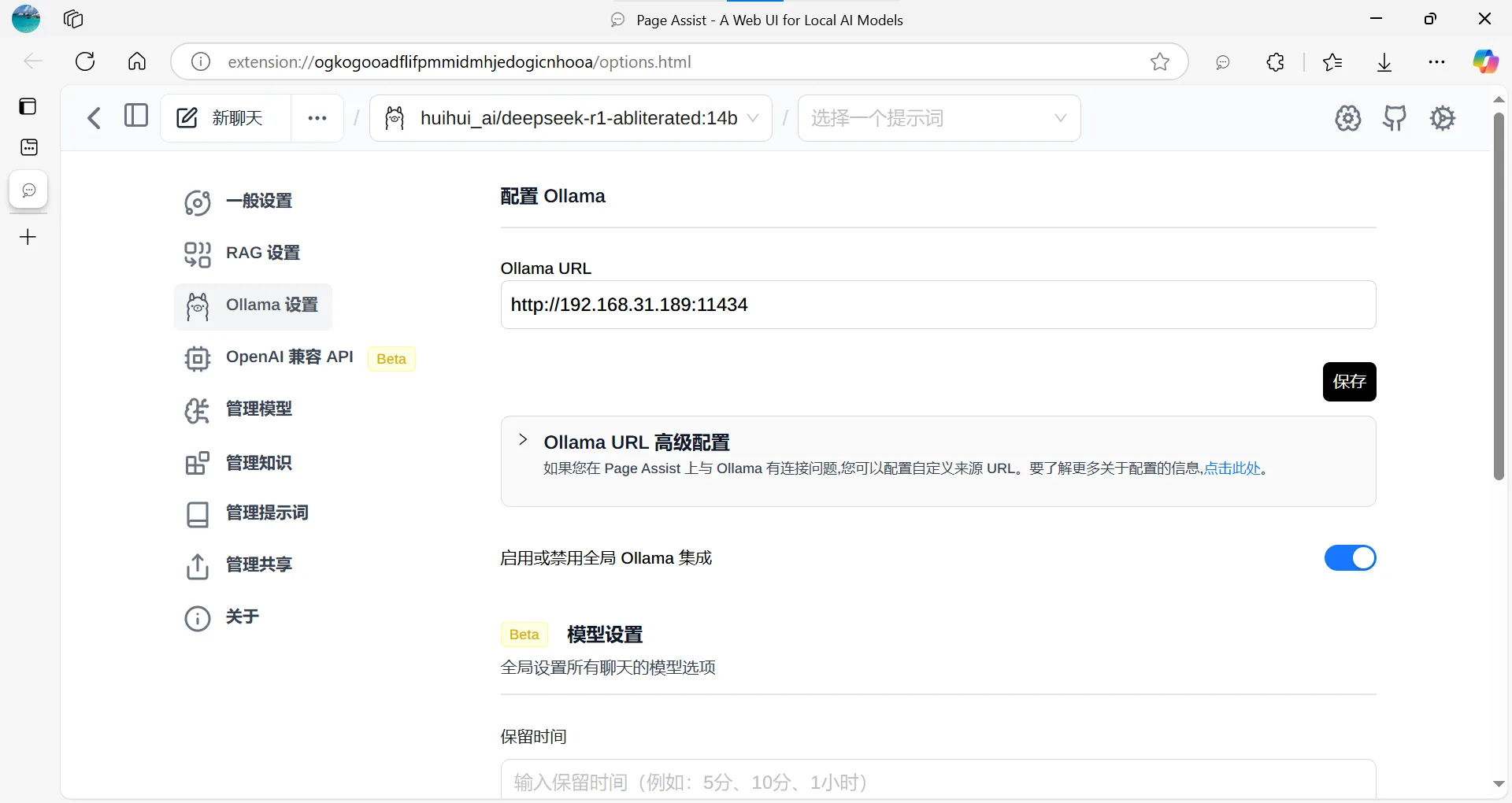This screenshot has height=803, width=1512.
Task: Click the 配置 Ollama heading text
Action: [553, 196]
